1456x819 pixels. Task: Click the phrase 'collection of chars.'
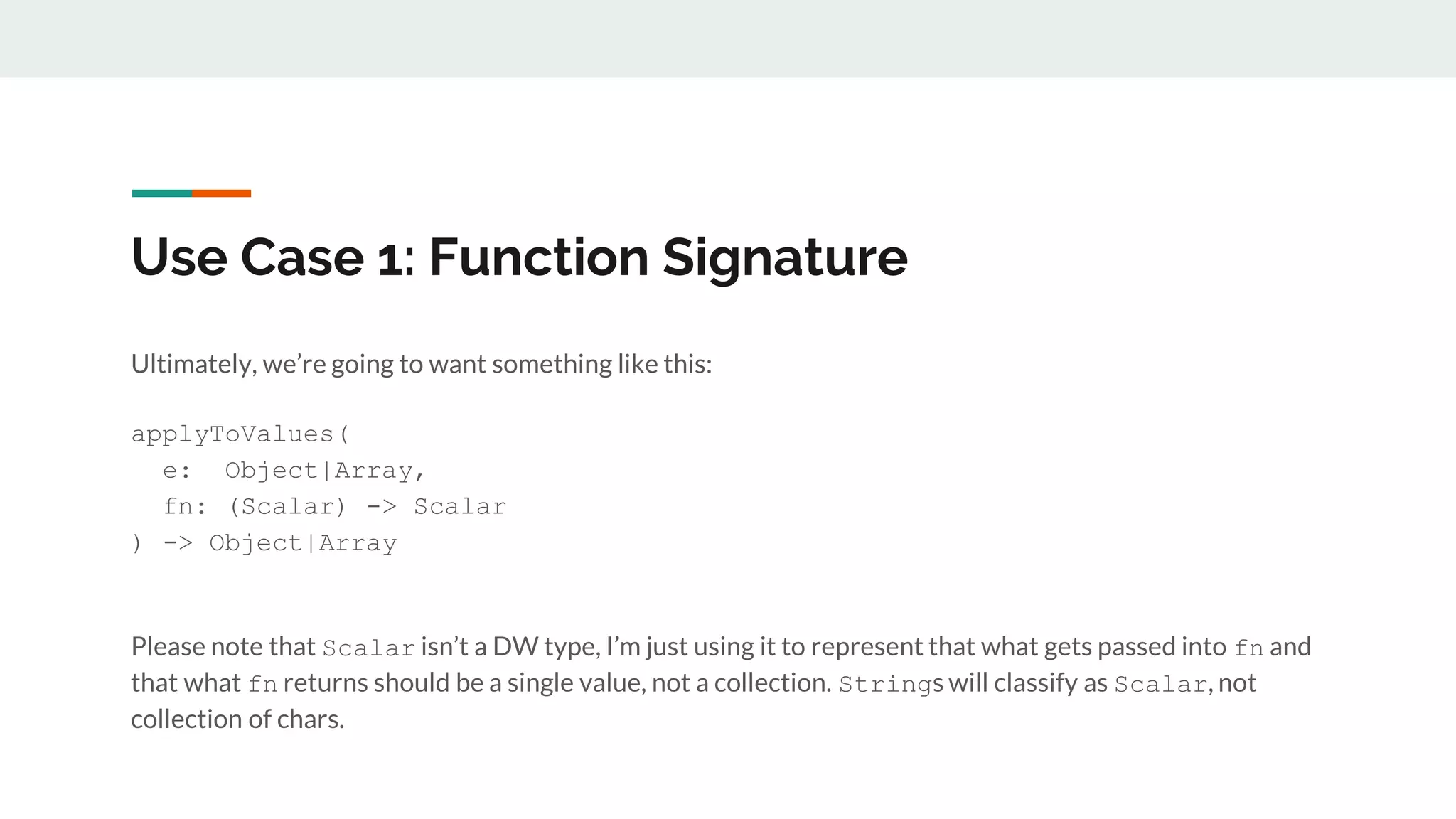click(237, 719)
